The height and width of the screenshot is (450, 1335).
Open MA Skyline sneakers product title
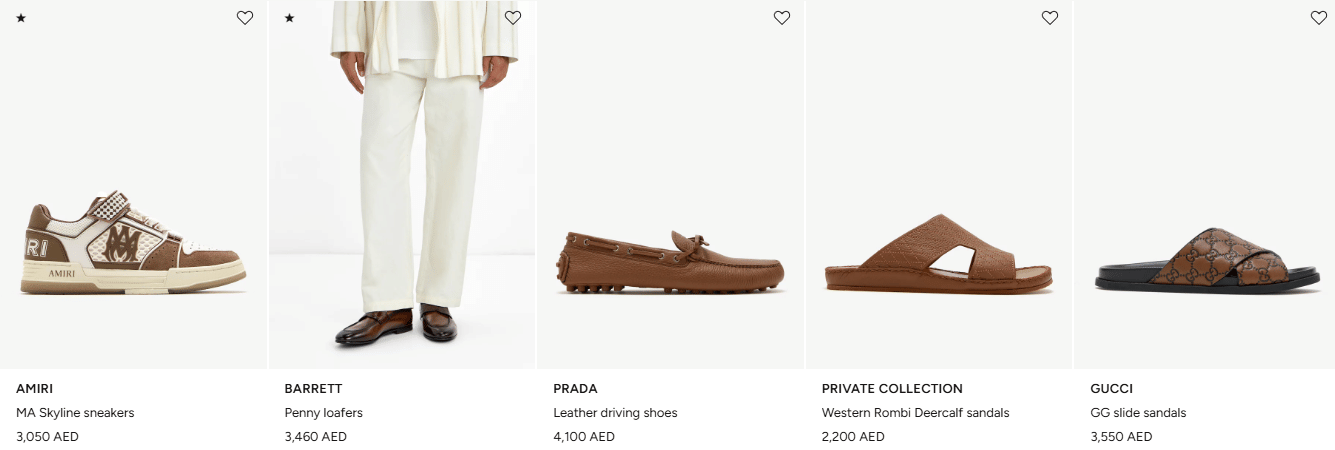pos(75,412)
